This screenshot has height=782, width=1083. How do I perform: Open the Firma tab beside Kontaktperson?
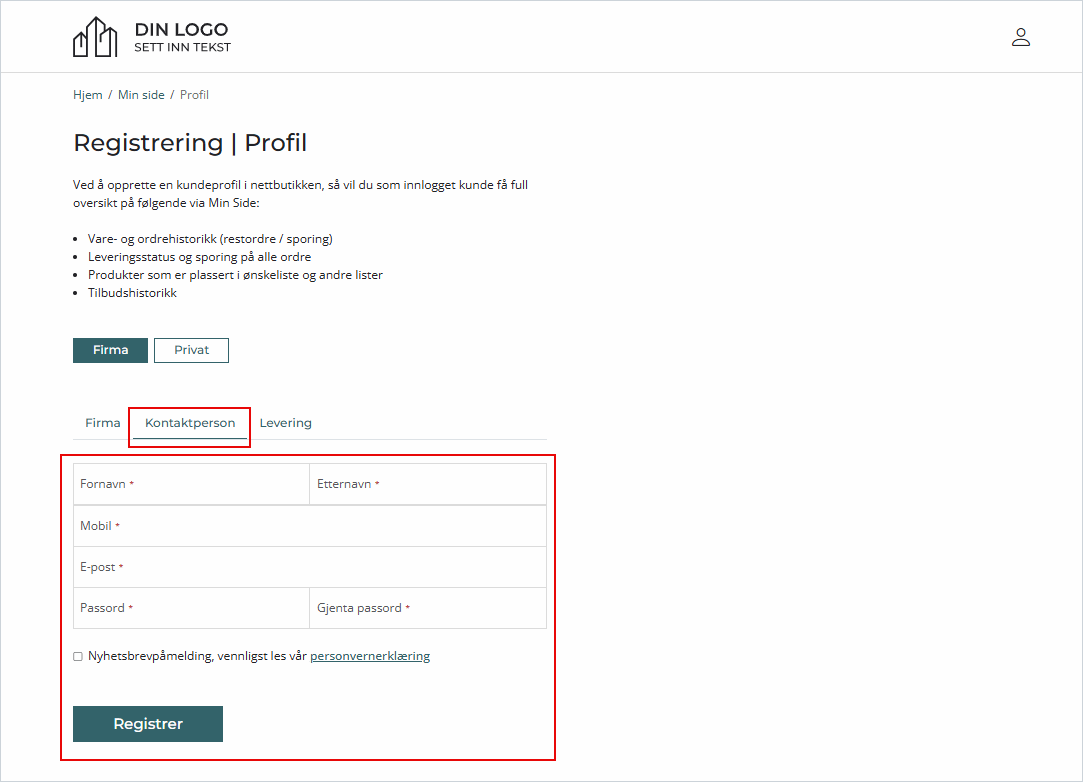click(x=102, y=423)
